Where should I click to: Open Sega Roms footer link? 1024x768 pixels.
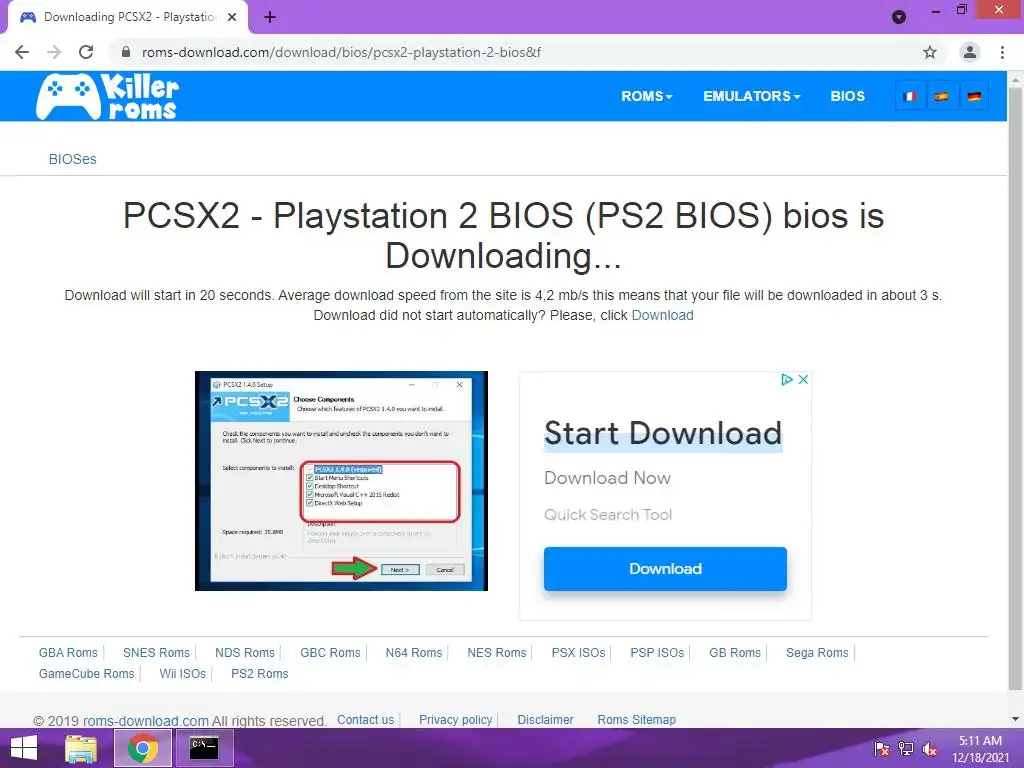tap(817, 652)
